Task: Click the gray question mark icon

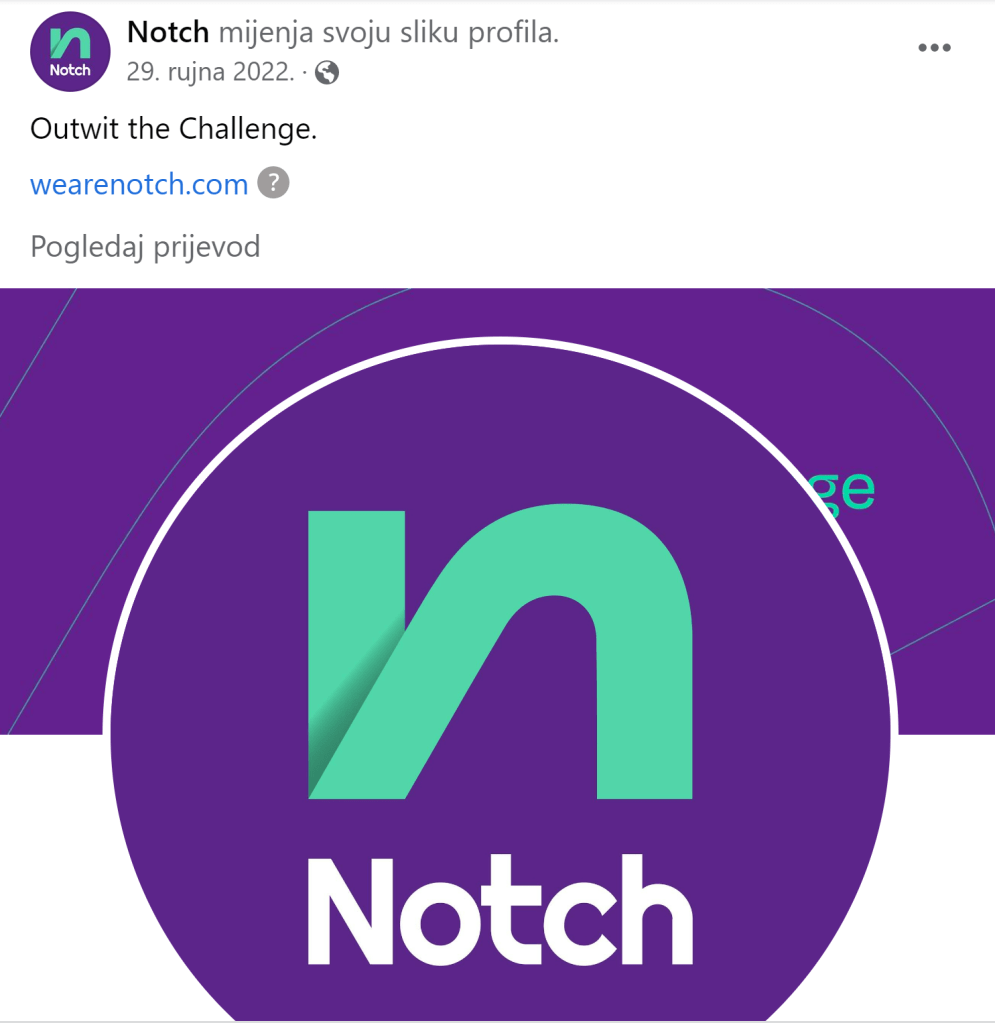Action: click(x=273, y=183)
